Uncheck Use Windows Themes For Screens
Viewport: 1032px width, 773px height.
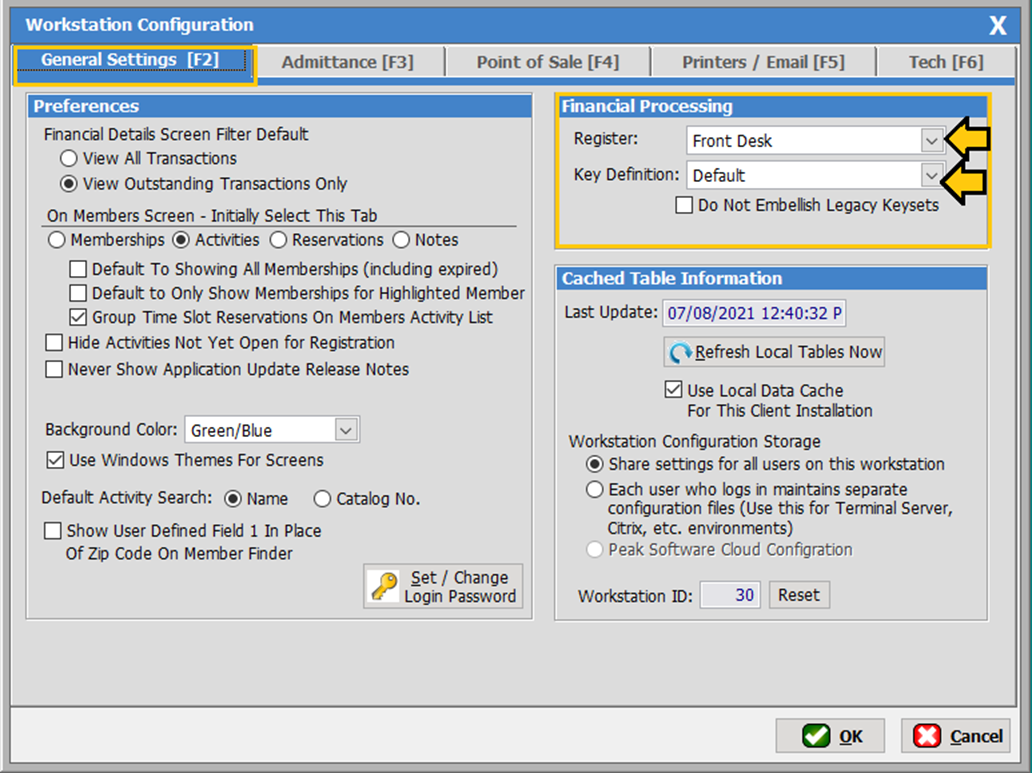tap(56, 461)
